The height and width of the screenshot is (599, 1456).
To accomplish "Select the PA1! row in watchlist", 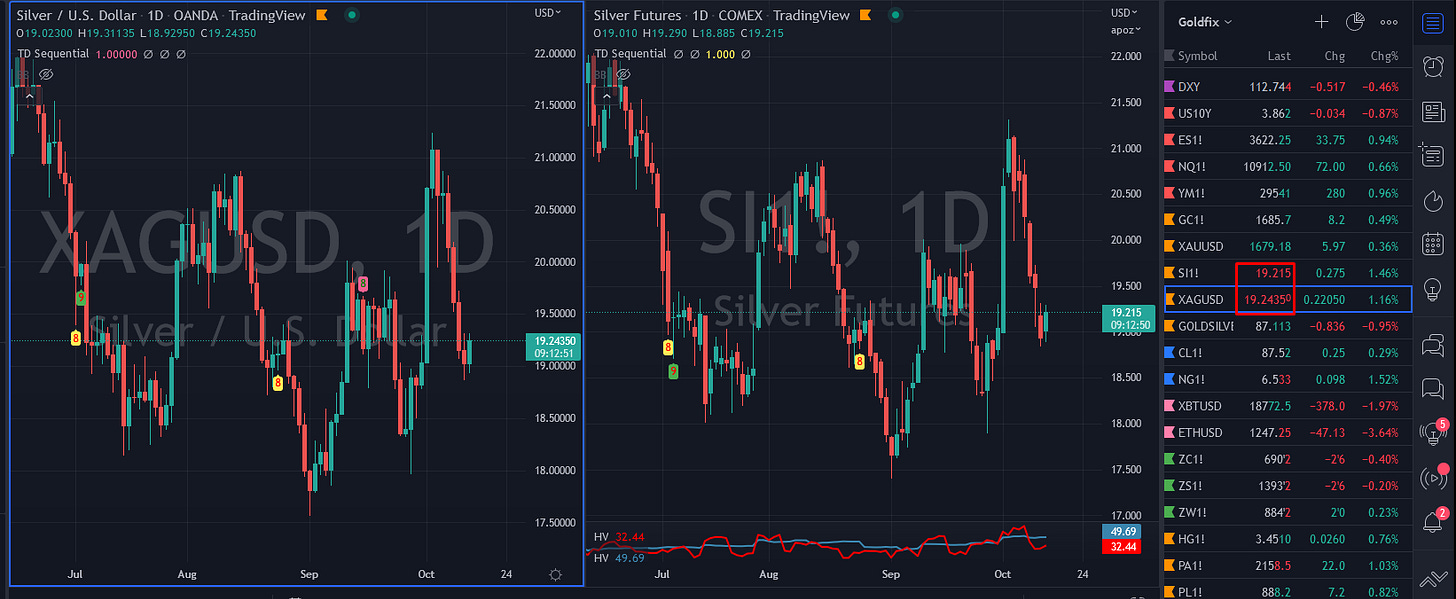I will [1287, 565].
